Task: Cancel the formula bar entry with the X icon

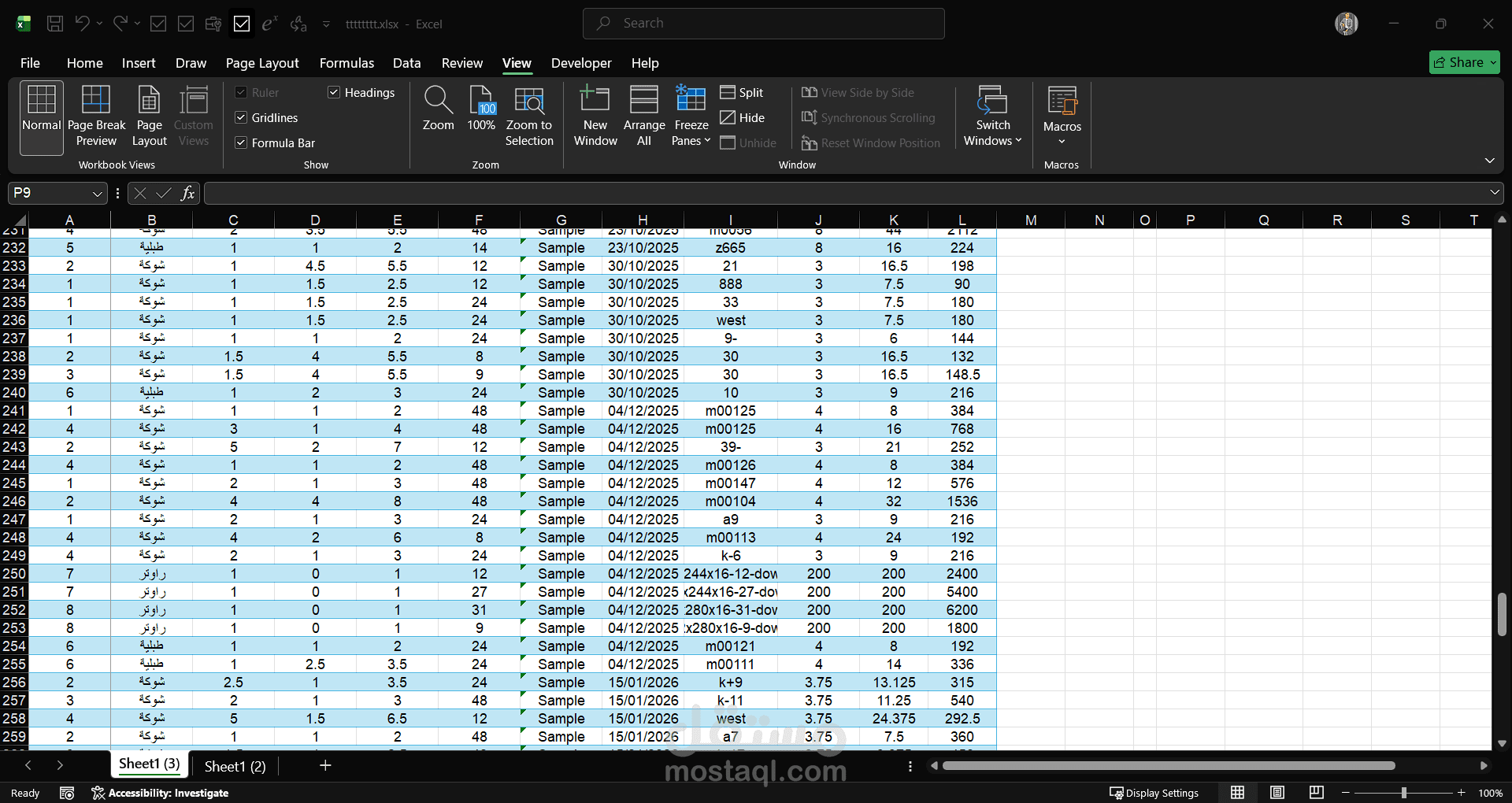Action: (x=140, y=193)
